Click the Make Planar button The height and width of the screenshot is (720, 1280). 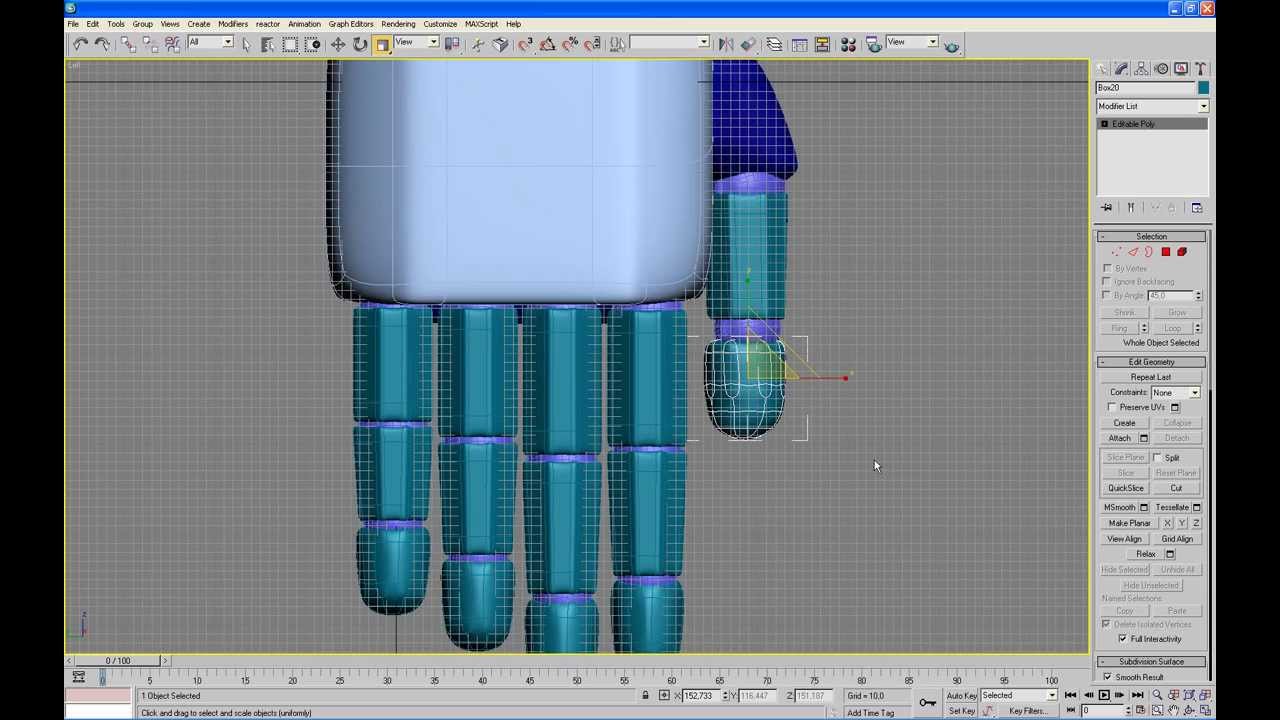(1129, 523)
